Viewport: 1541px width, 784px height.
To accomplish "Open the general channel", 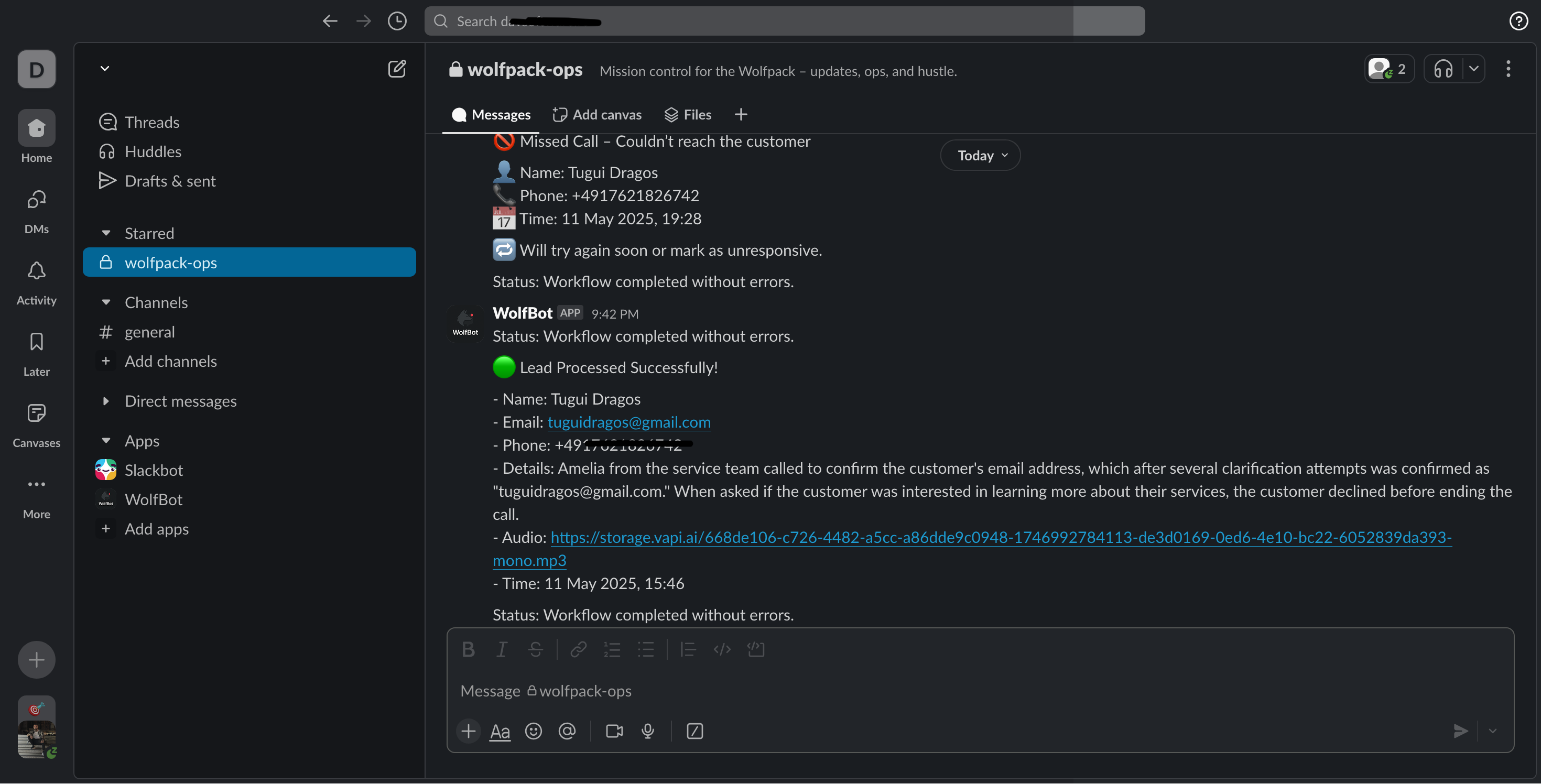I will pyautogui.click(x=249, y=332).
